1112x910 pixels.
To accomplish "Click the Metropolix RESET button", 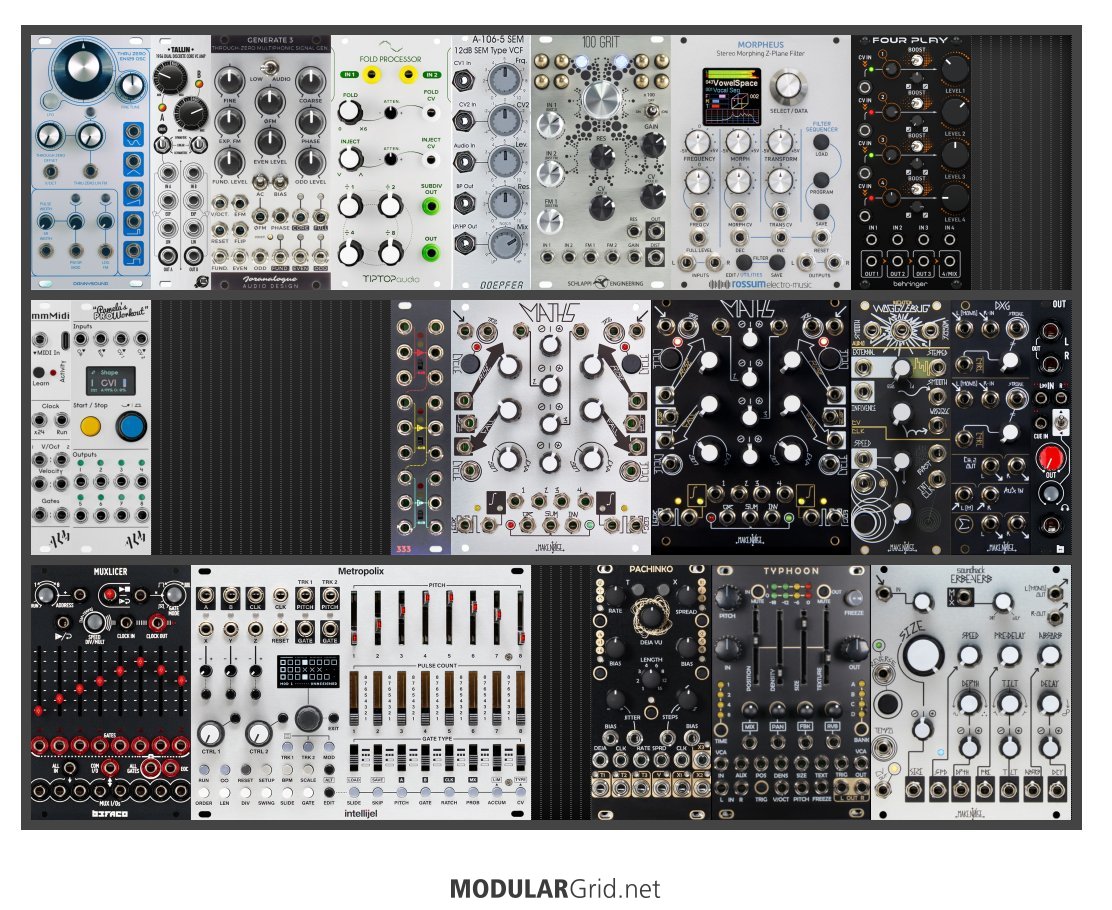I will (245, 769).
